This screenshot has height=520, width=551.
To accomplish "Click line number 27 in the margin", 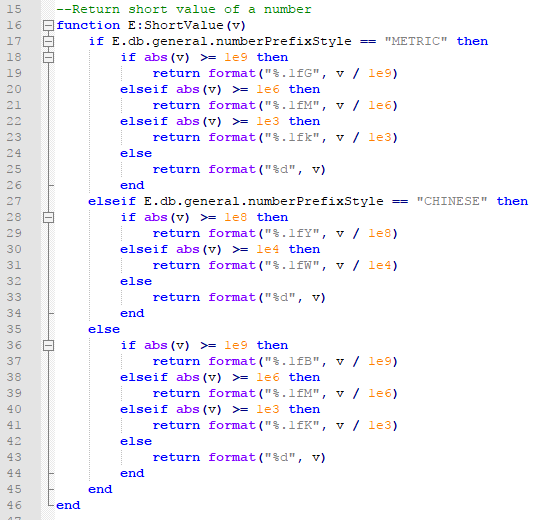I will pyautogui.click(x=14, y=201).
